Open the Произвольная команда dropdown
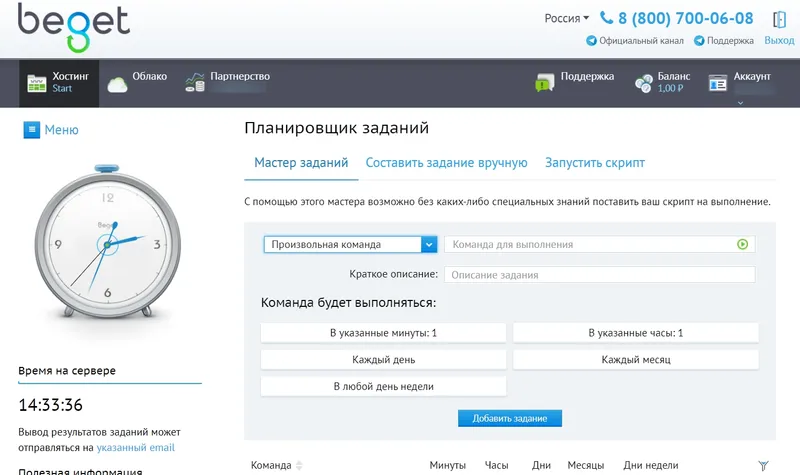 351,244
